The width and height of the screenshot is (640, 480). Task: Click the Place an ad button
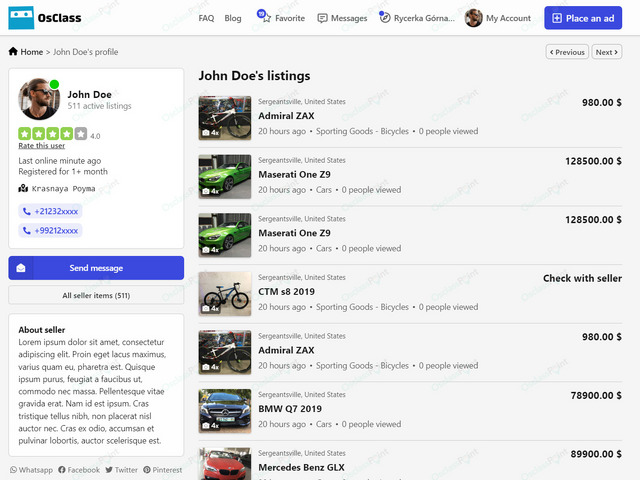pyautogui.click(x=583, y=18)
